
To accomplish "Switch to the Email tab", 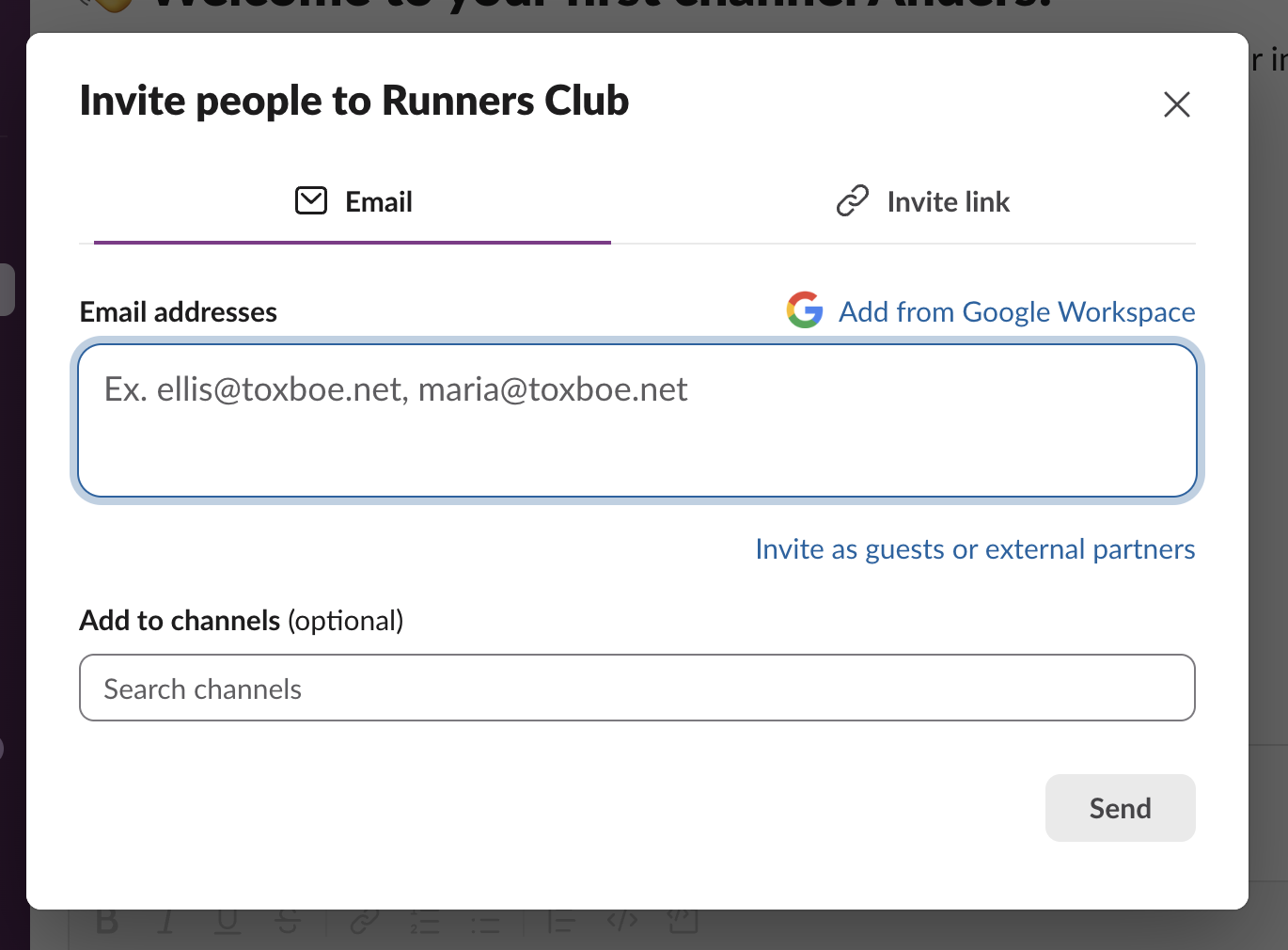I will click(x=353, y=201).
